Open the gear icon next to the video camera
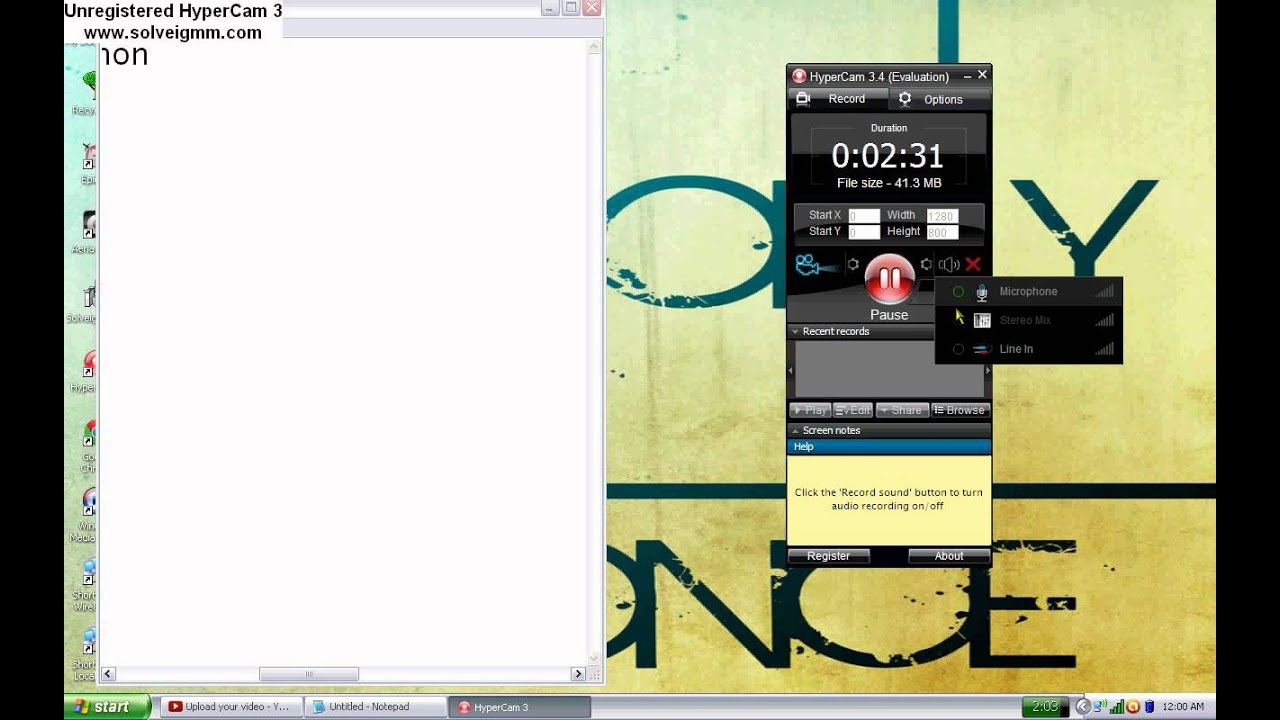The width and height of the screenshot is (1280, 720). point(853,265)
